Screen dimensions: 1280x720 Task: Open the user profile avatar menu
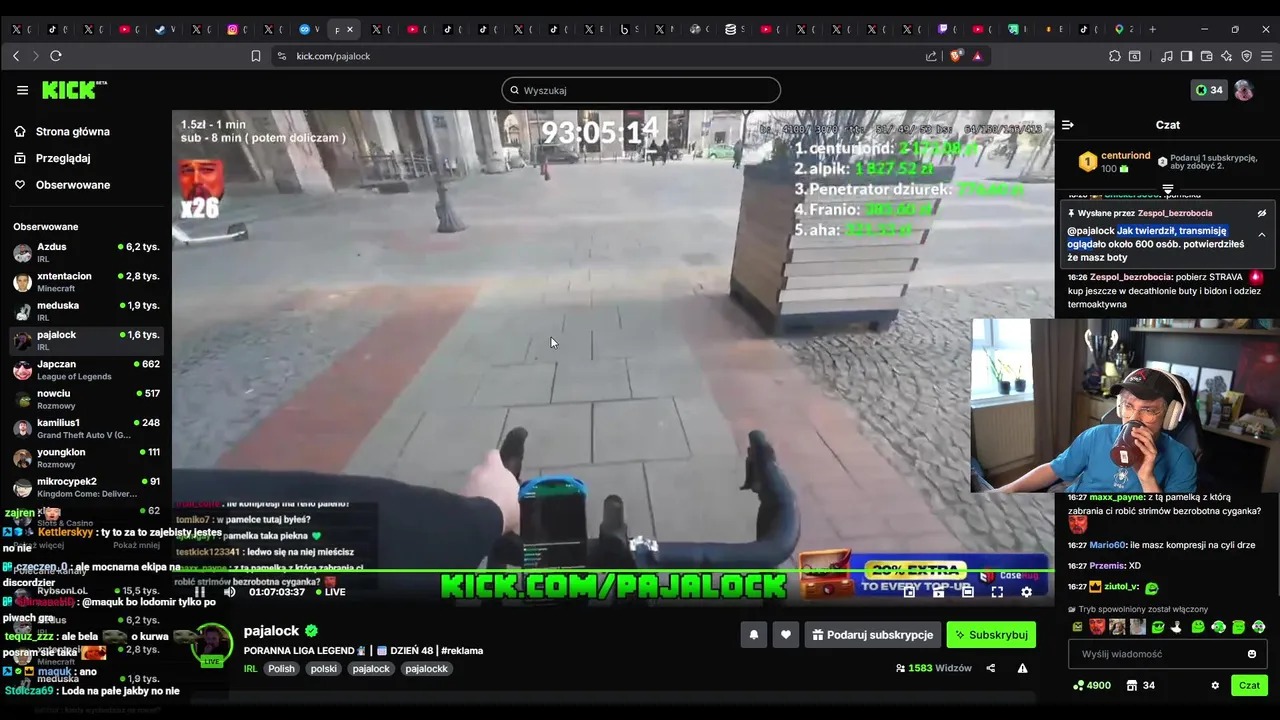[1243, 90]
